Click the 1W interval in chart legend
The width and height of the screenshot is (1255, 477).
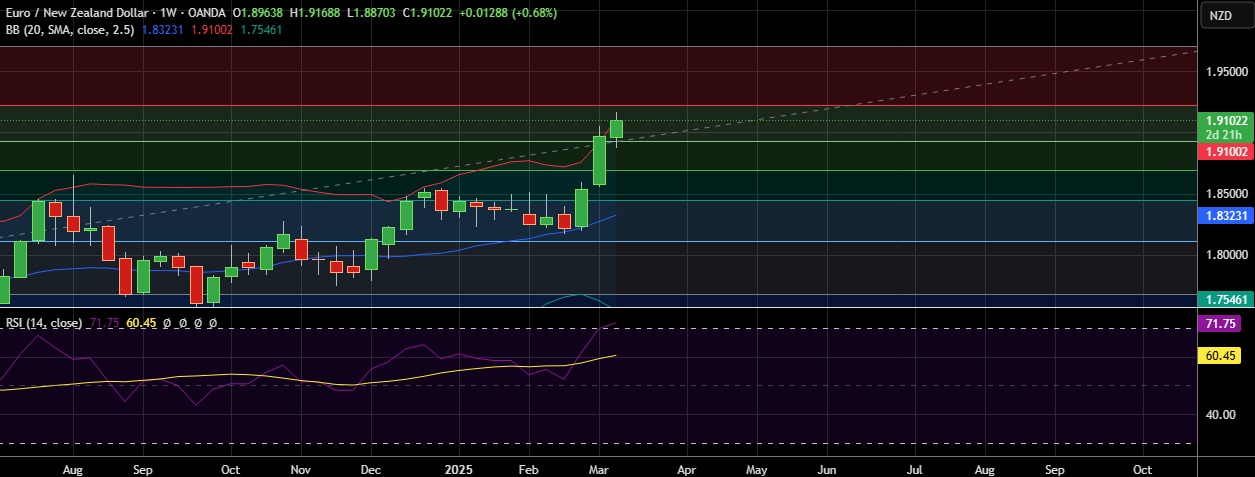(165, 13)
